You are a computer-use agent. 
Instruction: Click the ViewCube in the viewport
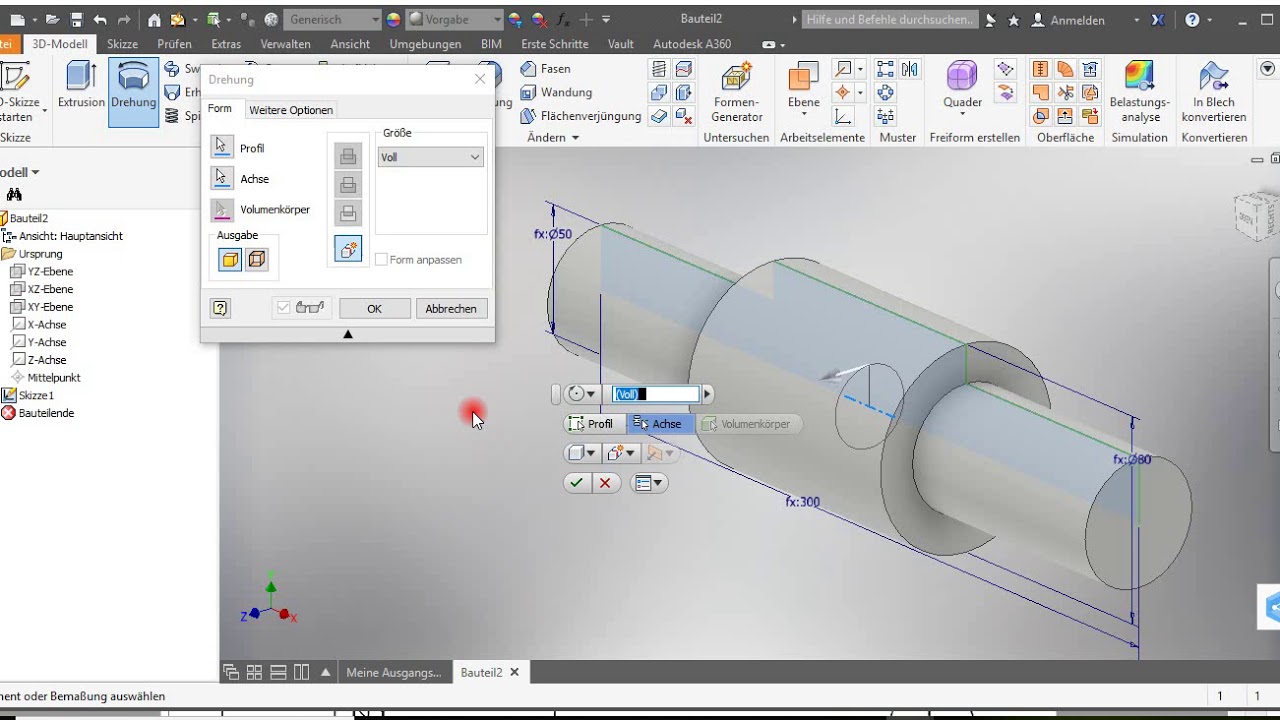coord(1256,215)
